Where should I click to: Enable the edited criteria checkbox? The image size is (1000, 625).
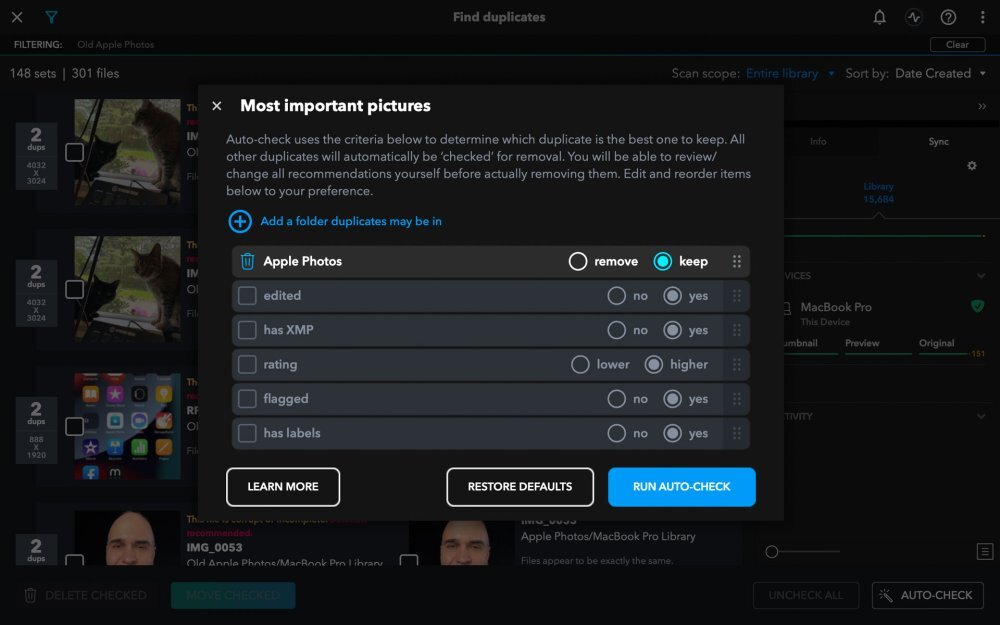[x=247, y=296]
